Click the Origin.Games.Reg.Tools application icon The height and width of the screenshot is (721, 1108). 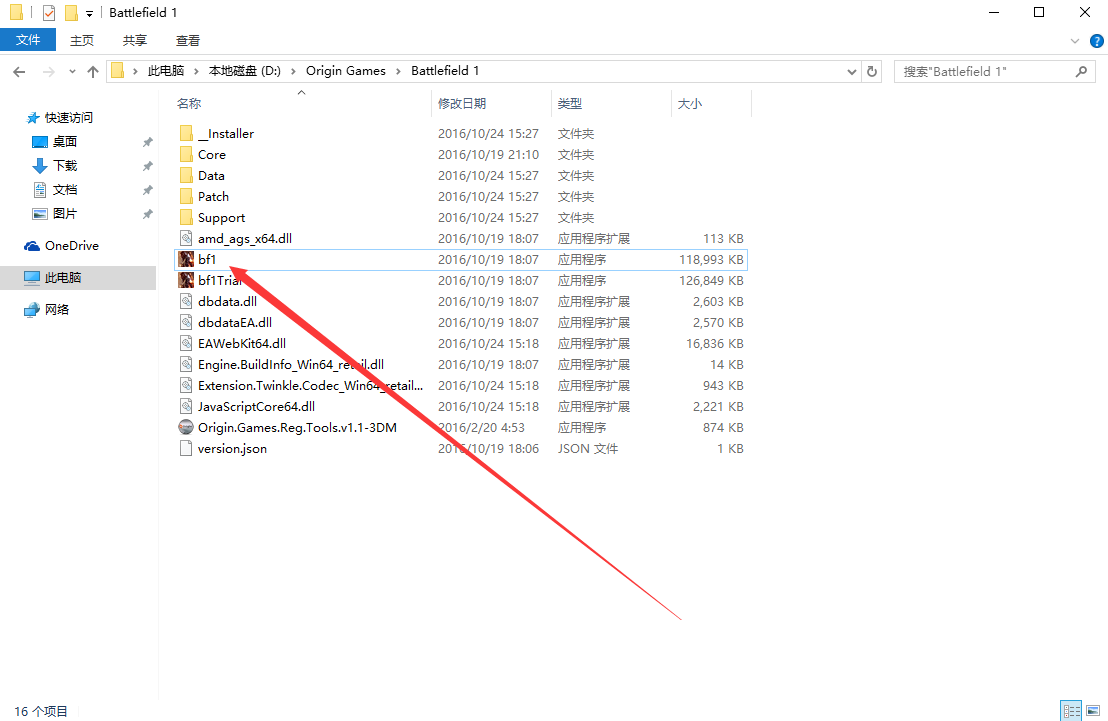186,427
